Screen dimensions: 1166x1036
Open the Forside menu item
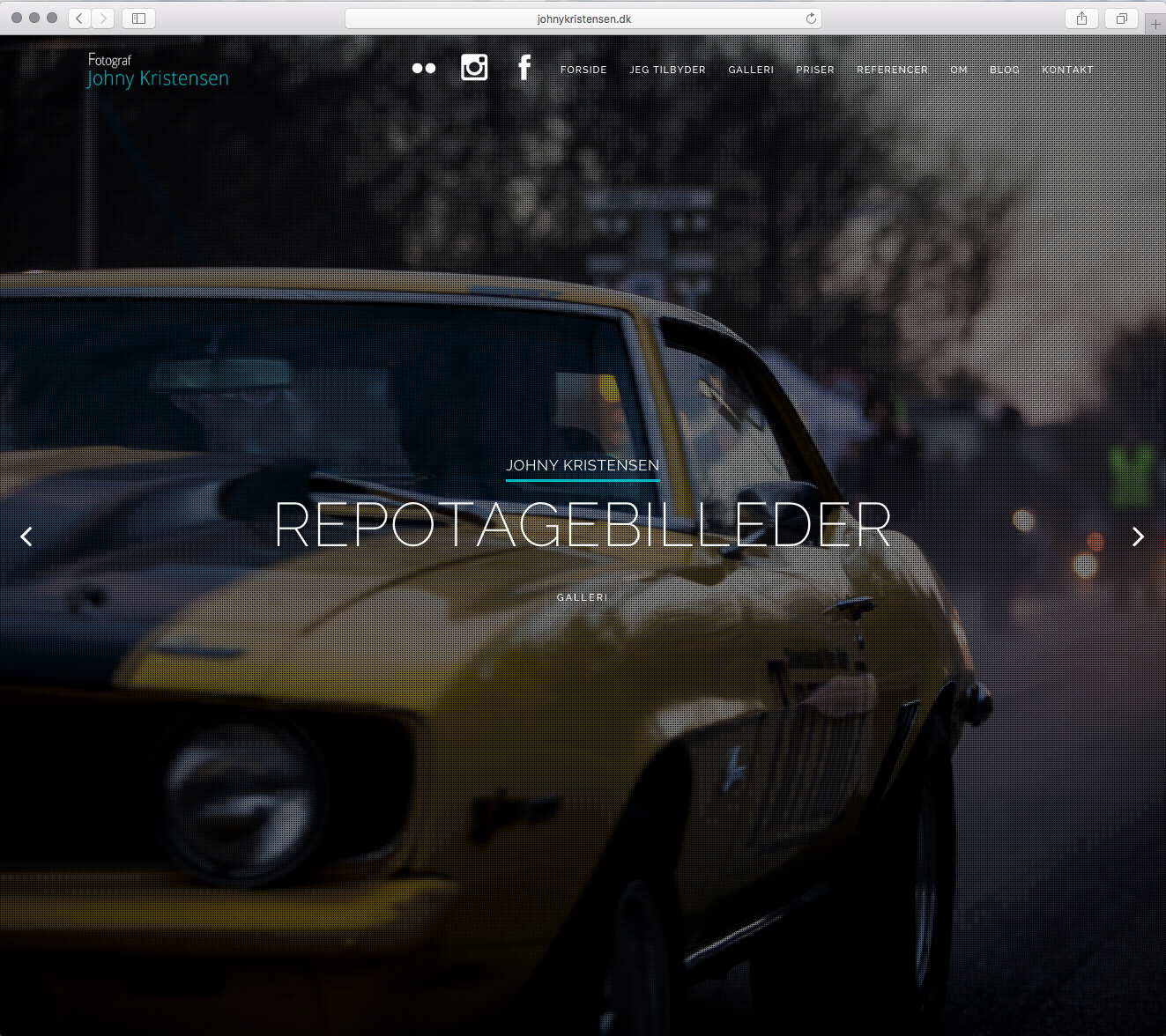pos(583,70)
